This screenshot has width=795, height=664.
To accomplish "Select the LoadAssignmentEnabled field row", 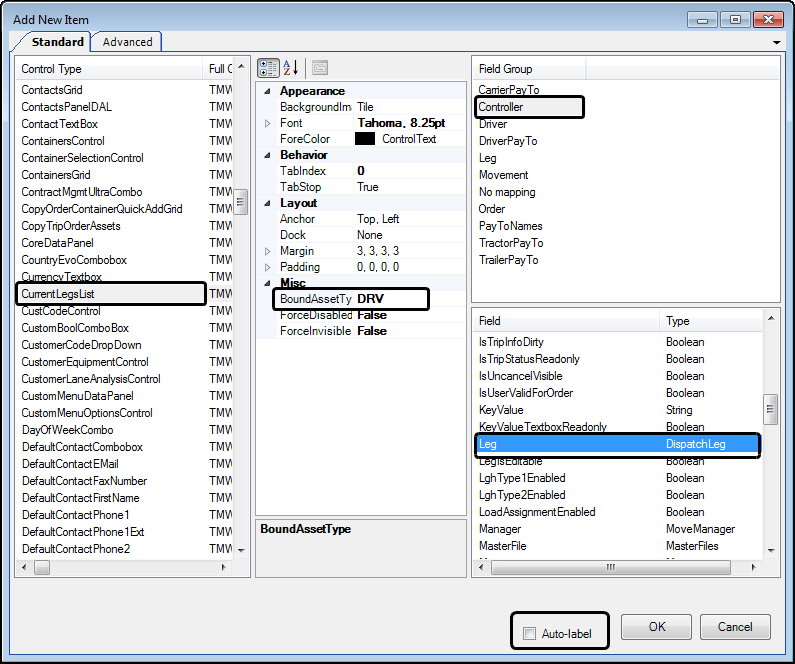I will (617, 512).
